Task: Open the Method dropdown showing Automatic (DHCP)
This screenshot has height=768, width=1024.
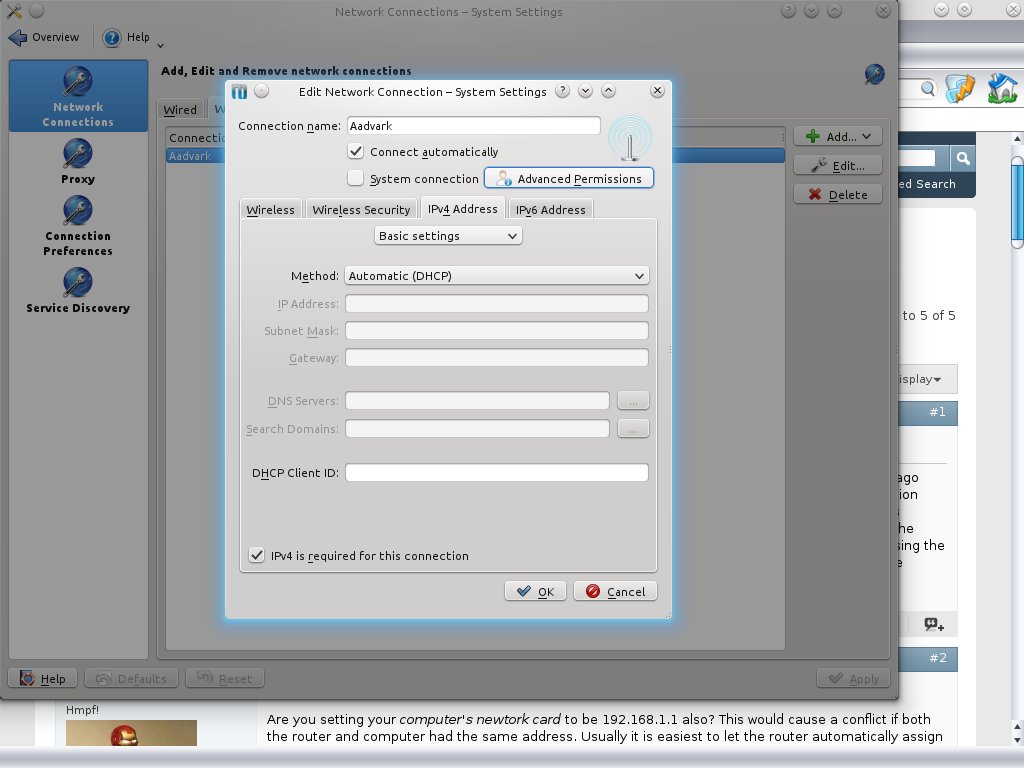Action: (x=497, y=276)
